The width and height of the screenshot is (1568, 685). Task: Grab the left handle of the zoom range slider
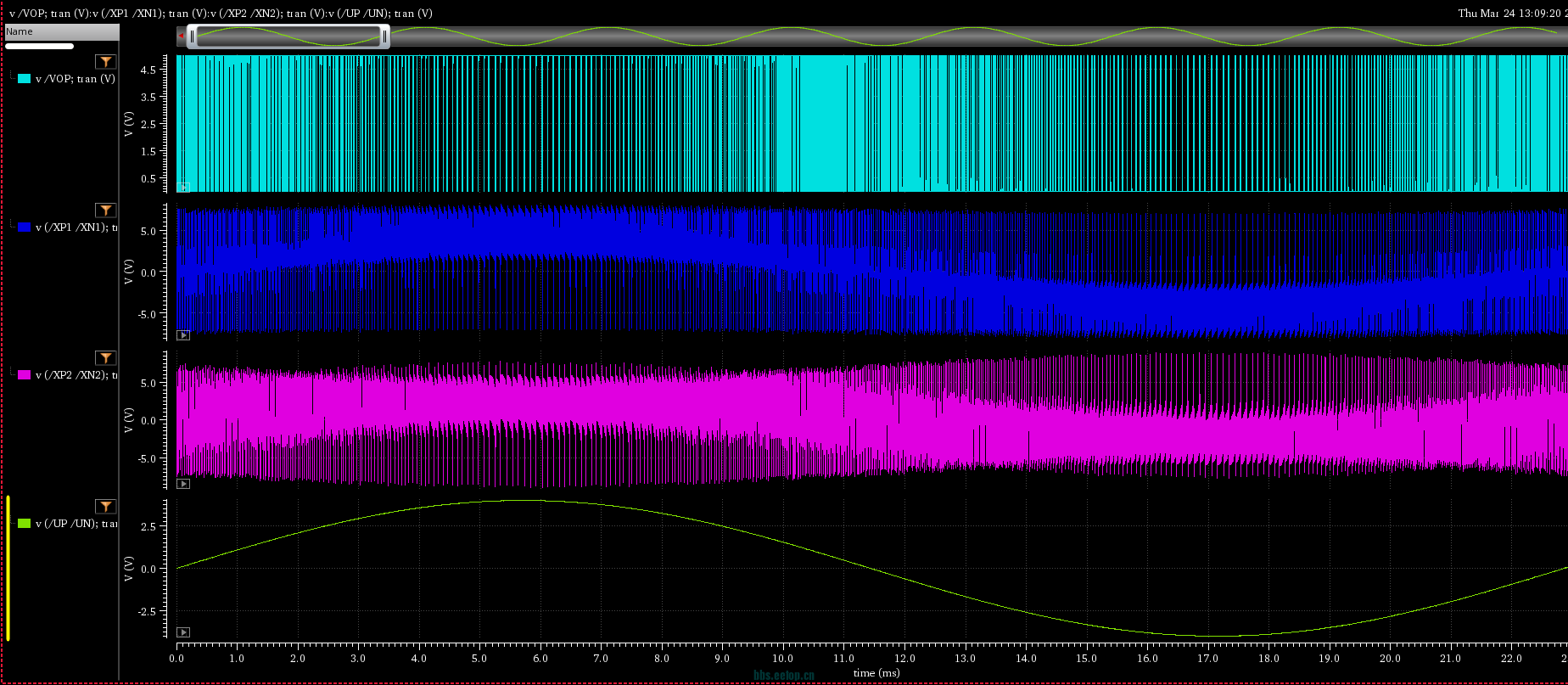point(192,36)
